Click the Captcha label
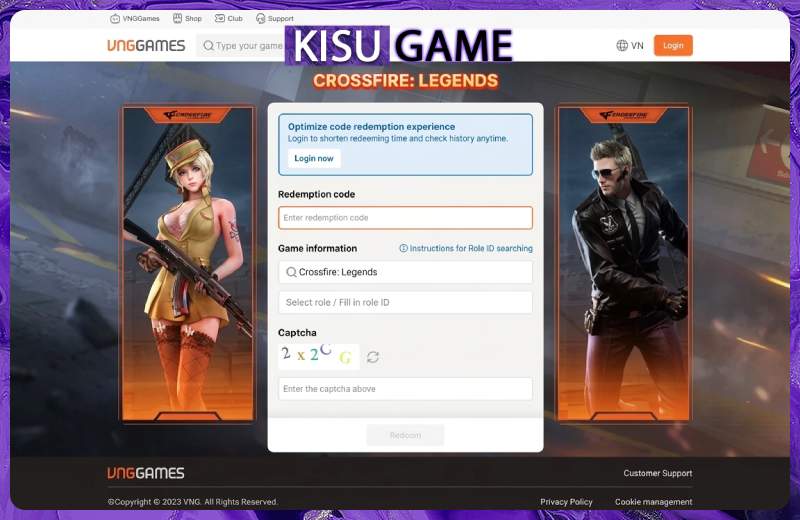The width and height of the screenshot is (800, 520). [297, 332]
